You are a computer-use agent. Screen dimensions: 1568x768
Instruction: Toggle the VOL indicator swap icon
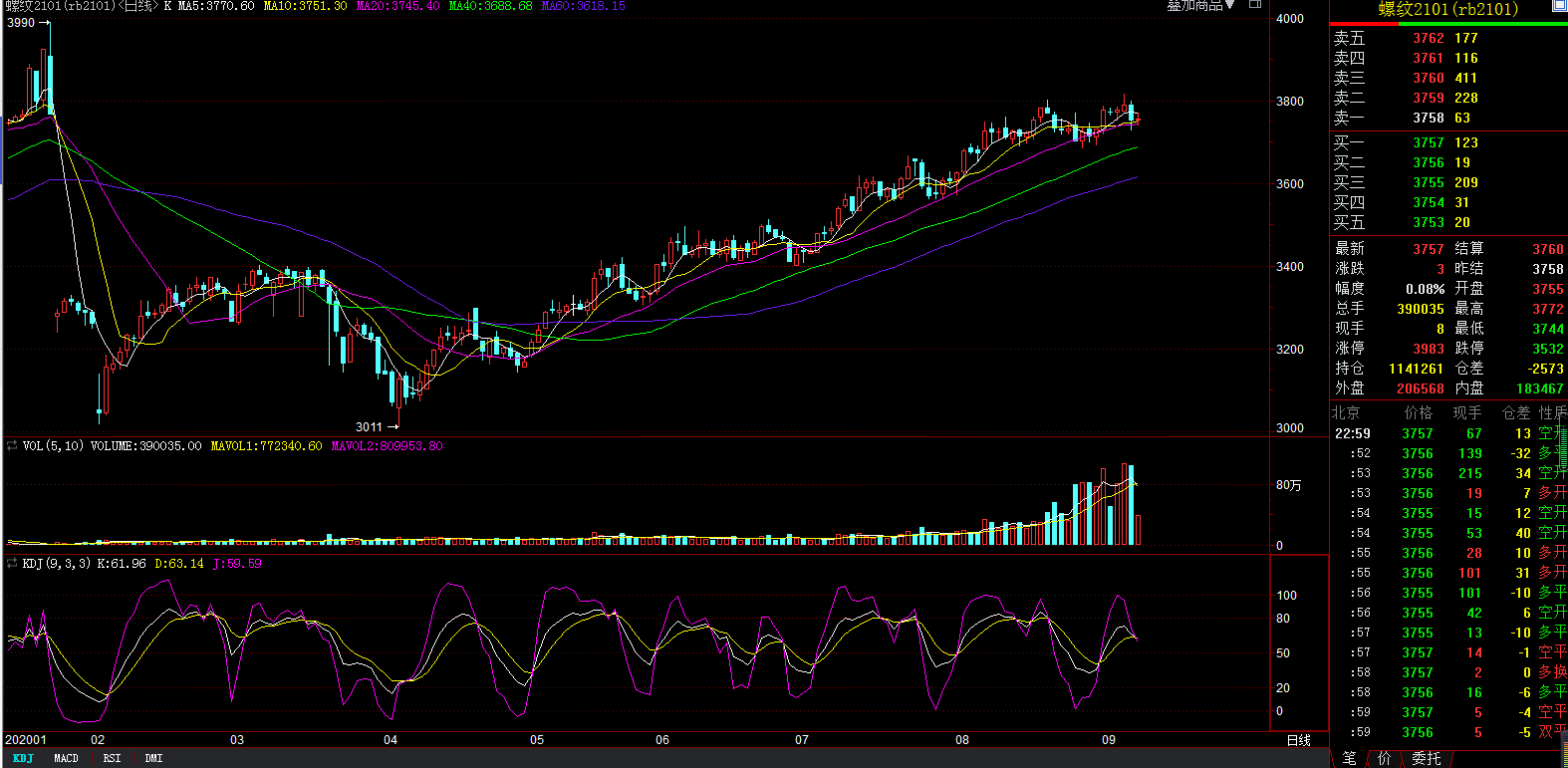[12, 446]
